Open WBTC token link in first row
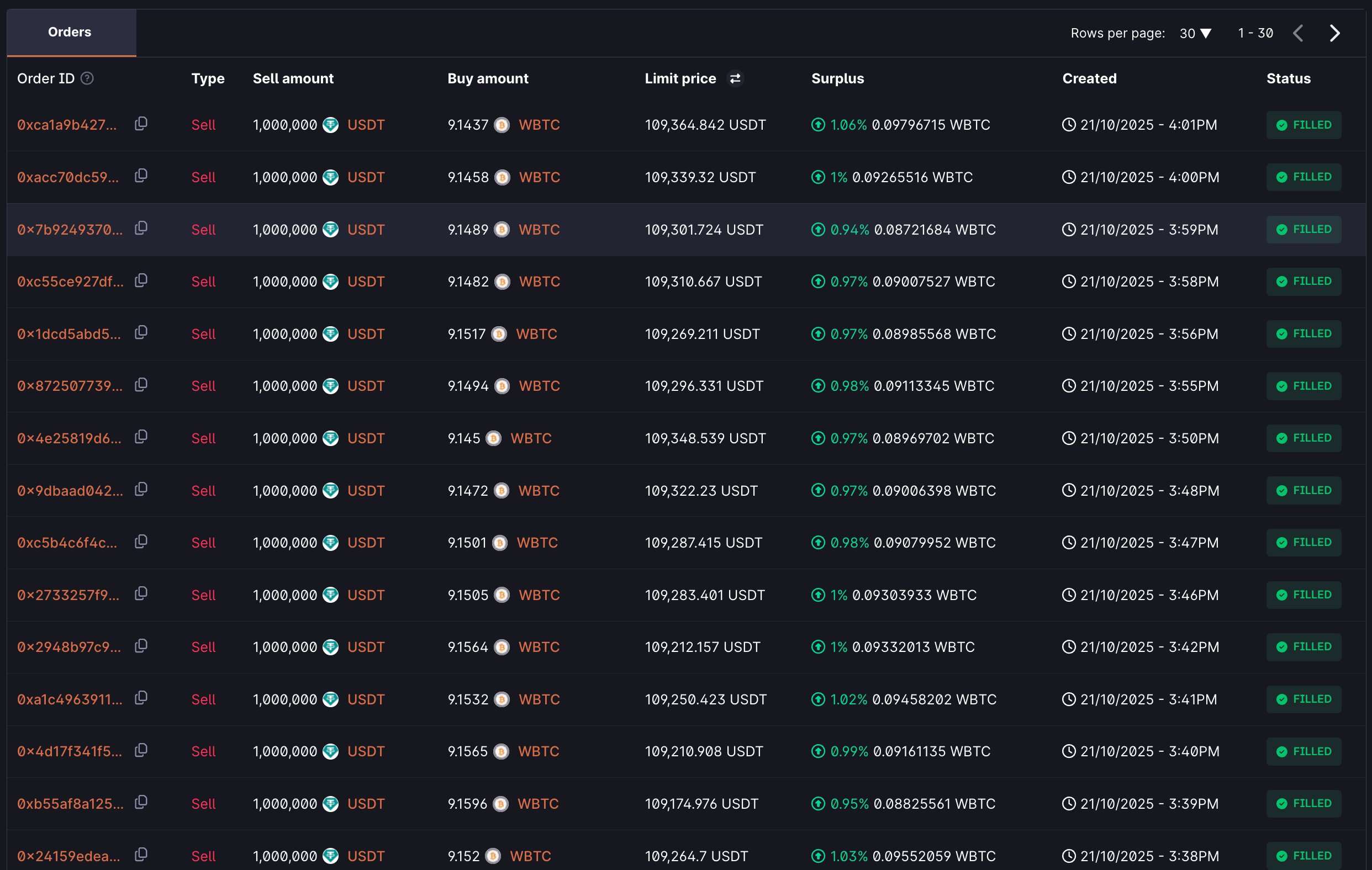 (x=539, y=125)
